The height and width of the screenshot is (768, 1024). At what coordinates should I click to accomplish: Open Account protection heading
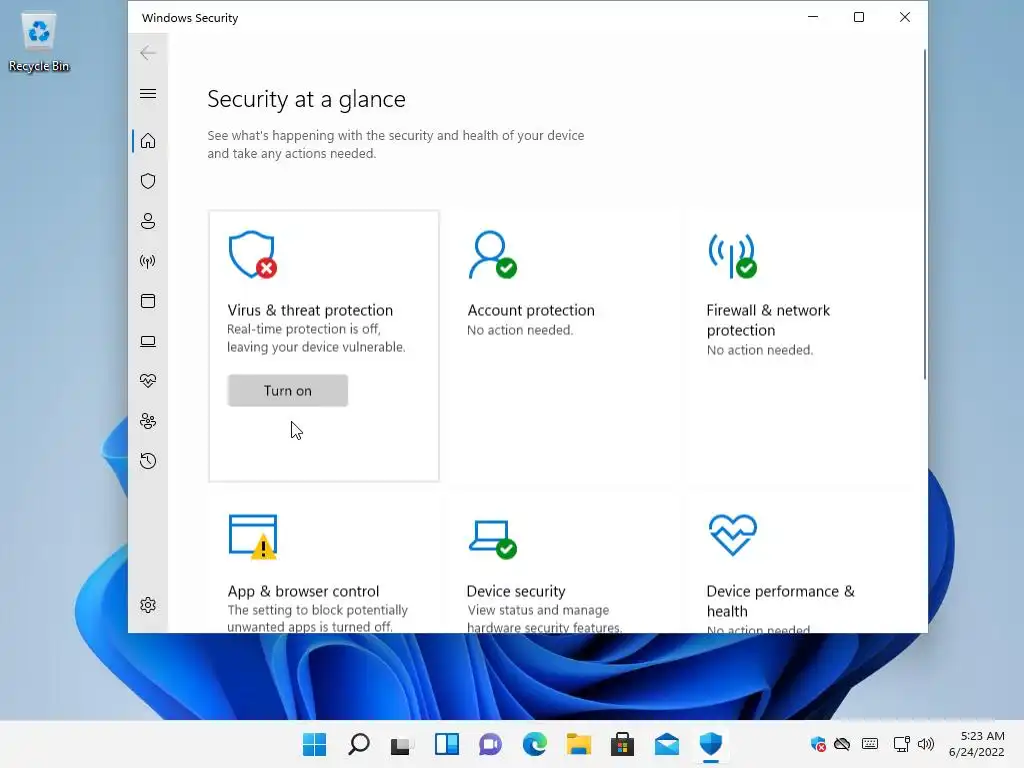[531, 310]
